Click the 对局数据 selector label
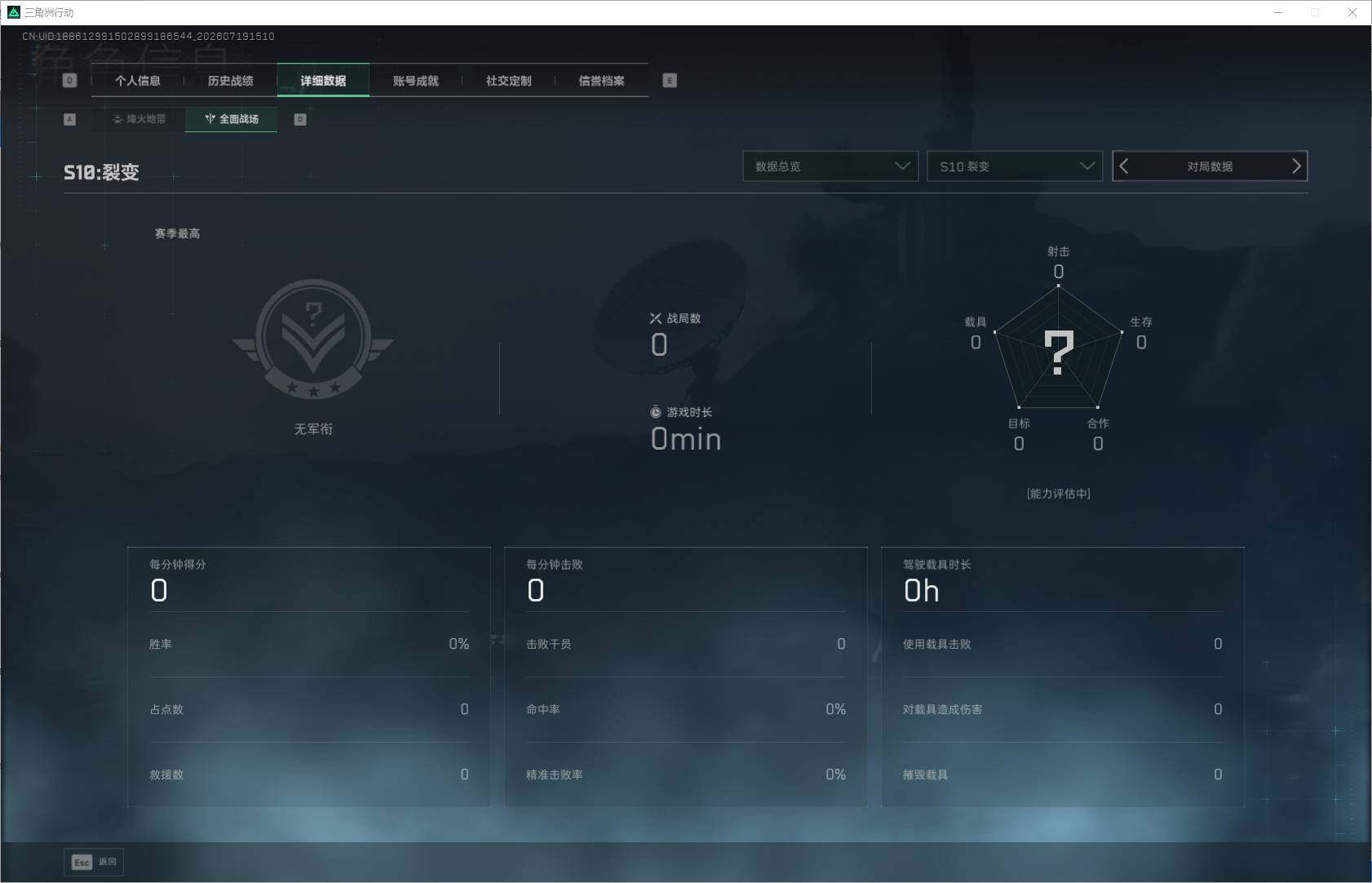The height and width of the screenshot is (883, 1372). [1210, 166]
